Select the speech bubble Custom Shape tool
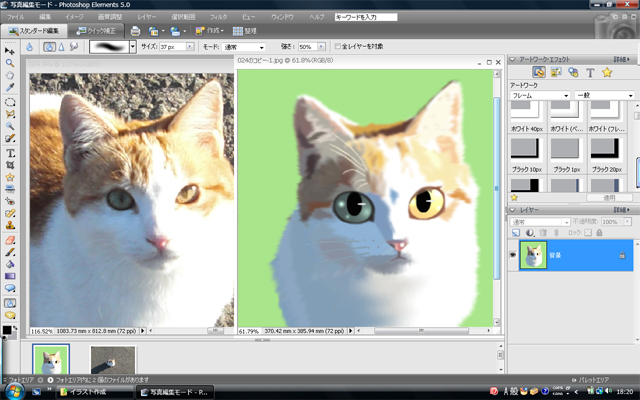 click(10, 288)
